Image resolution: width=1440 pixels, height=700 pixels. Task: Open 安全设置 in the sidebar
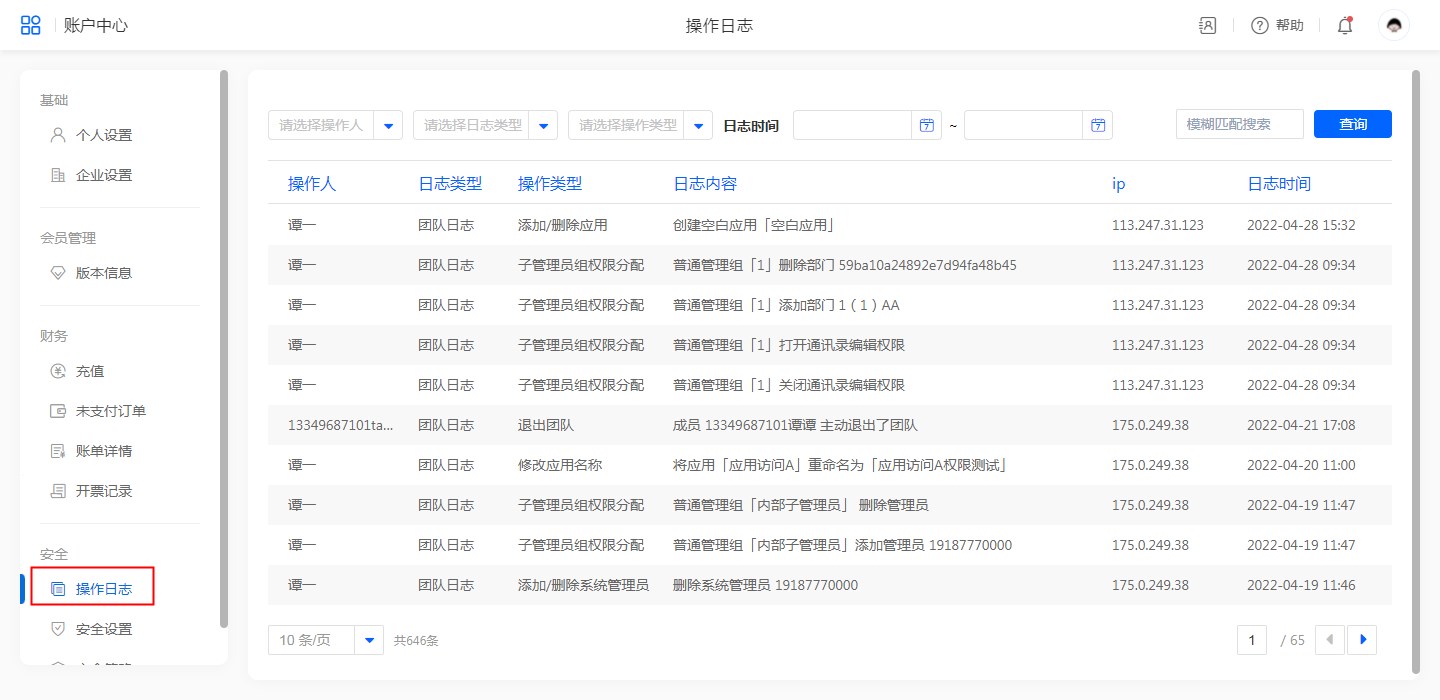point(104,629)
